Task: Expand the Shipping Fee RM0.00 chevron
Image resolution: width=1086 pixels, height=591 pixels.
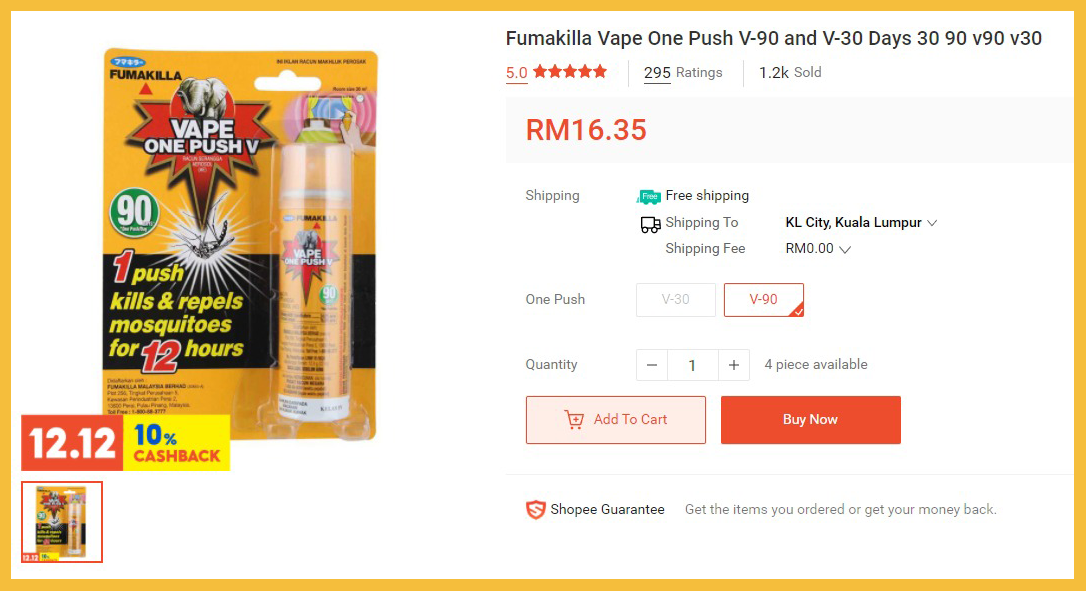Action: pos(844,249)
